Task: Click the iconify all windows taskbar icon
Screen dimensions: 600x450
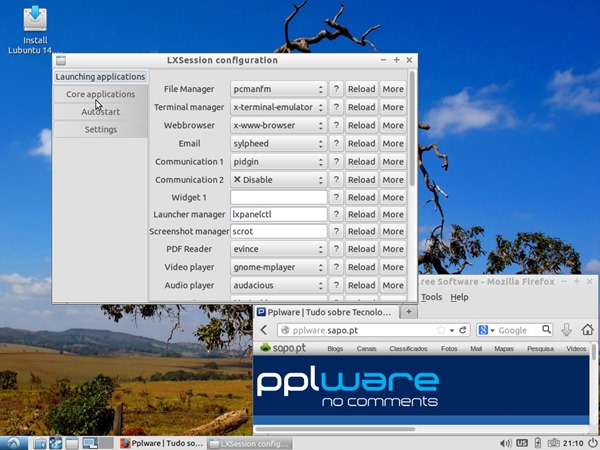Action: pyautogui.click(x=72, y=443)
